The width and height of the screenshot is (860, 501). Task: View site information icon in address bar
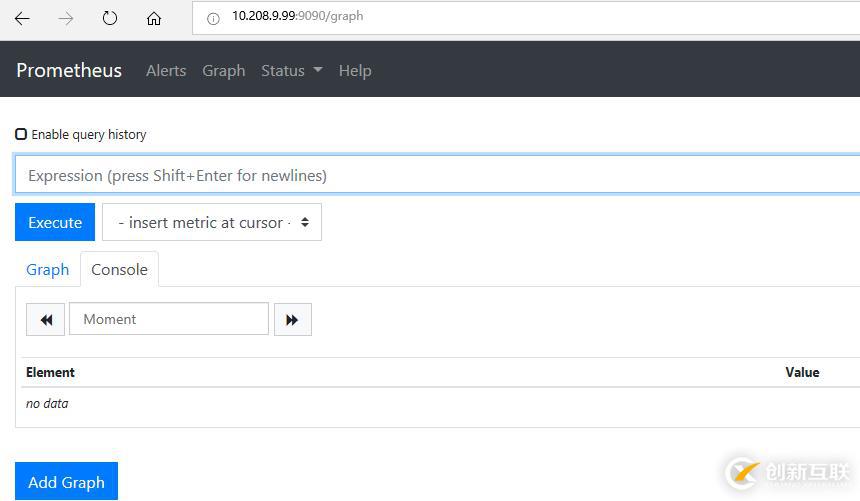click(x=213, y=19)
